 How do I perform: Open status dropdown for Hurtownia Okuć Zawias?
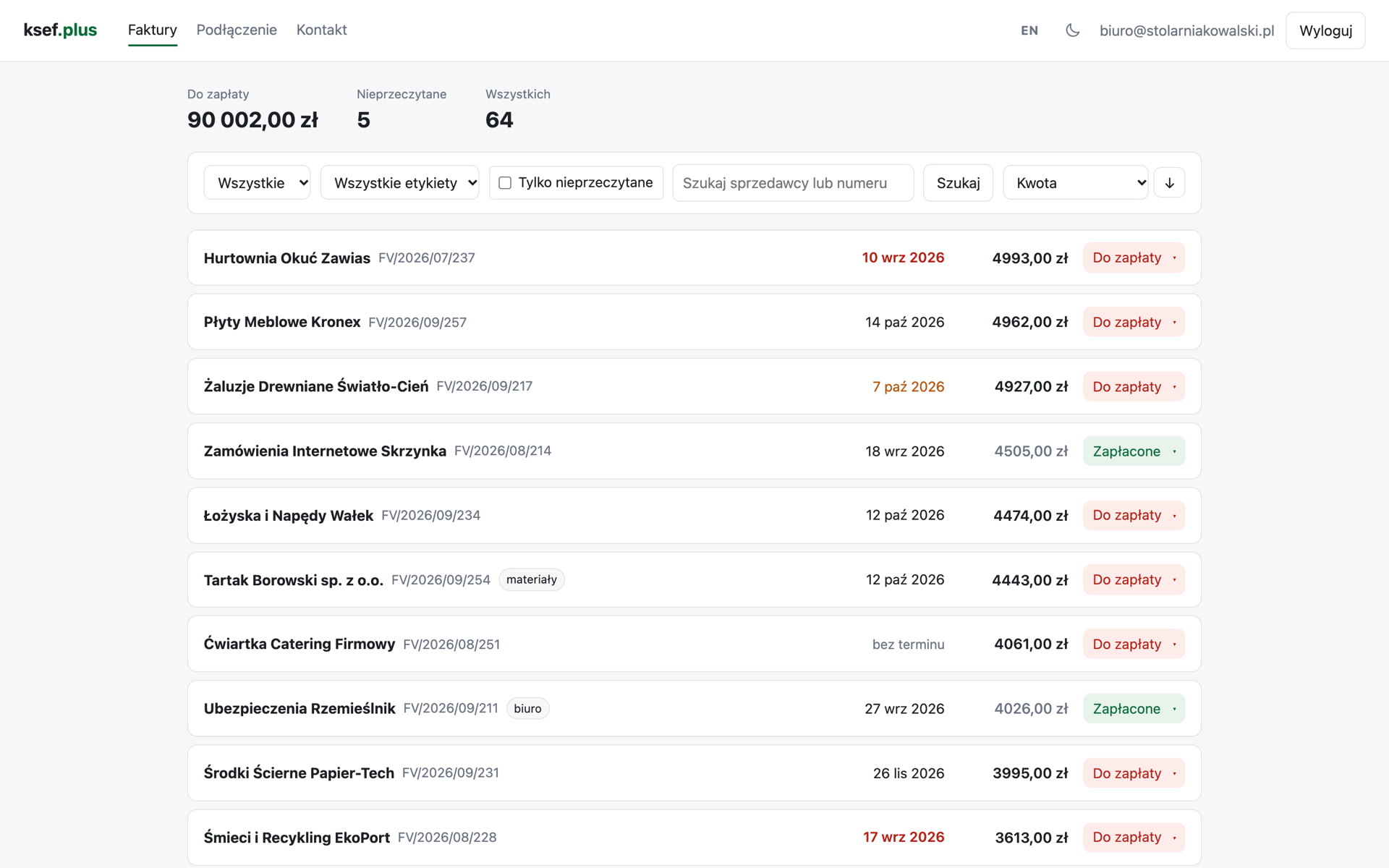point(1134,258)
